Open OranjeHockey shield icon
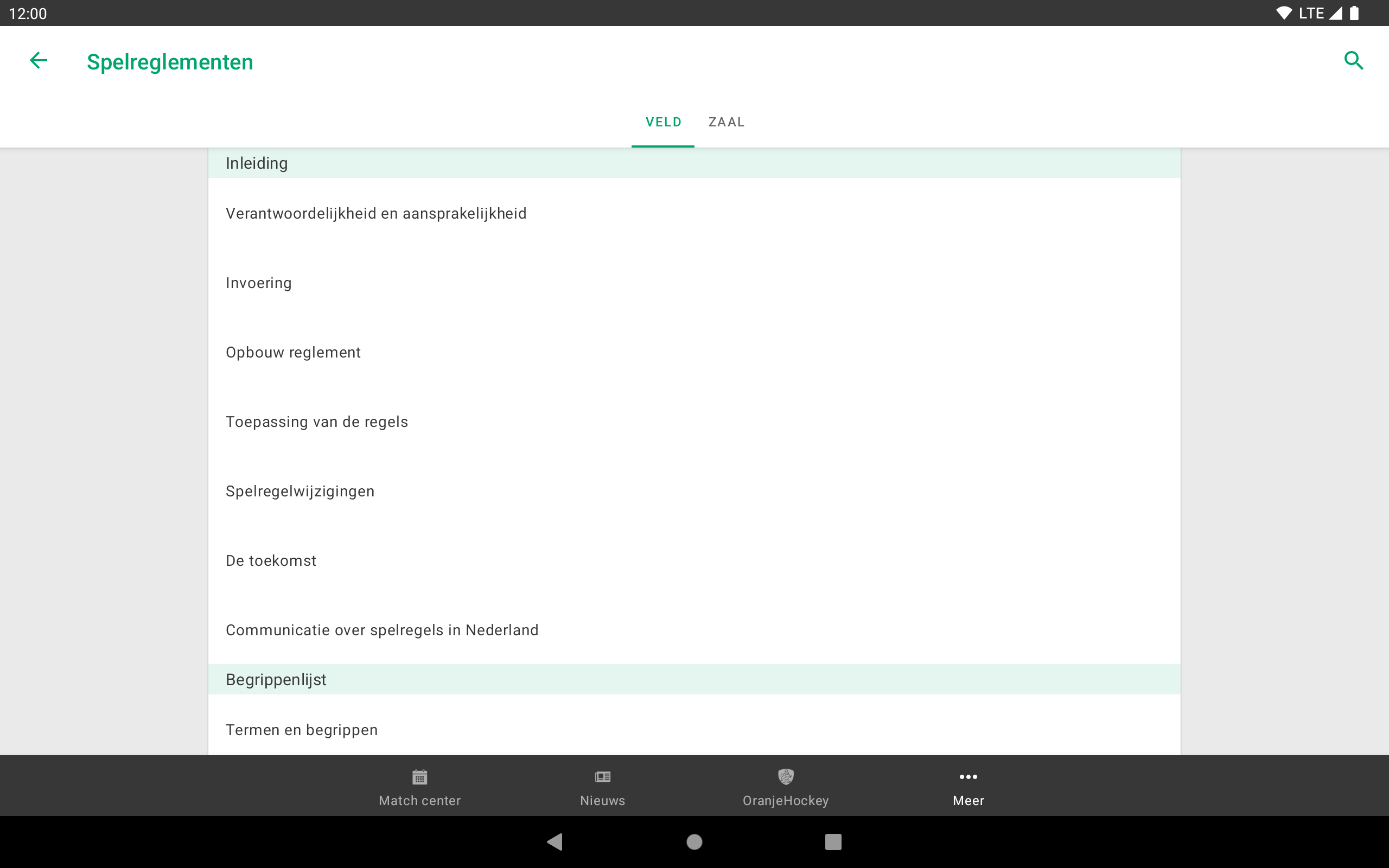 tap(785, 777)
